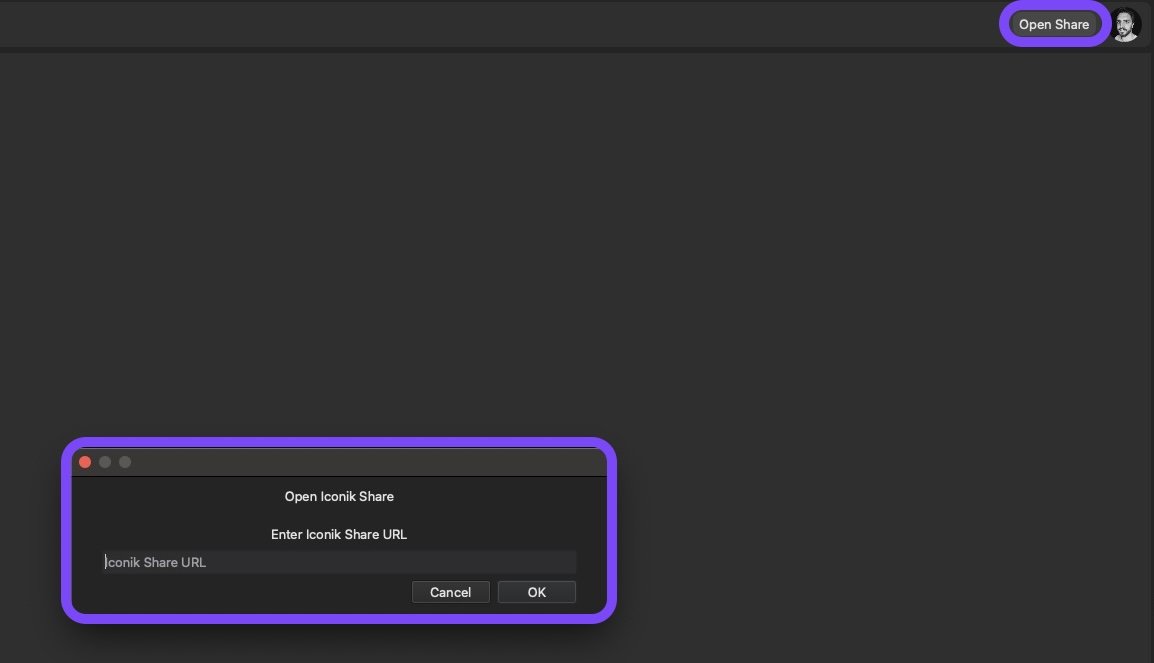Click the dialog's gray zoom button
Viewport: 1154px width, 663px height.
(x=125, y=462)
